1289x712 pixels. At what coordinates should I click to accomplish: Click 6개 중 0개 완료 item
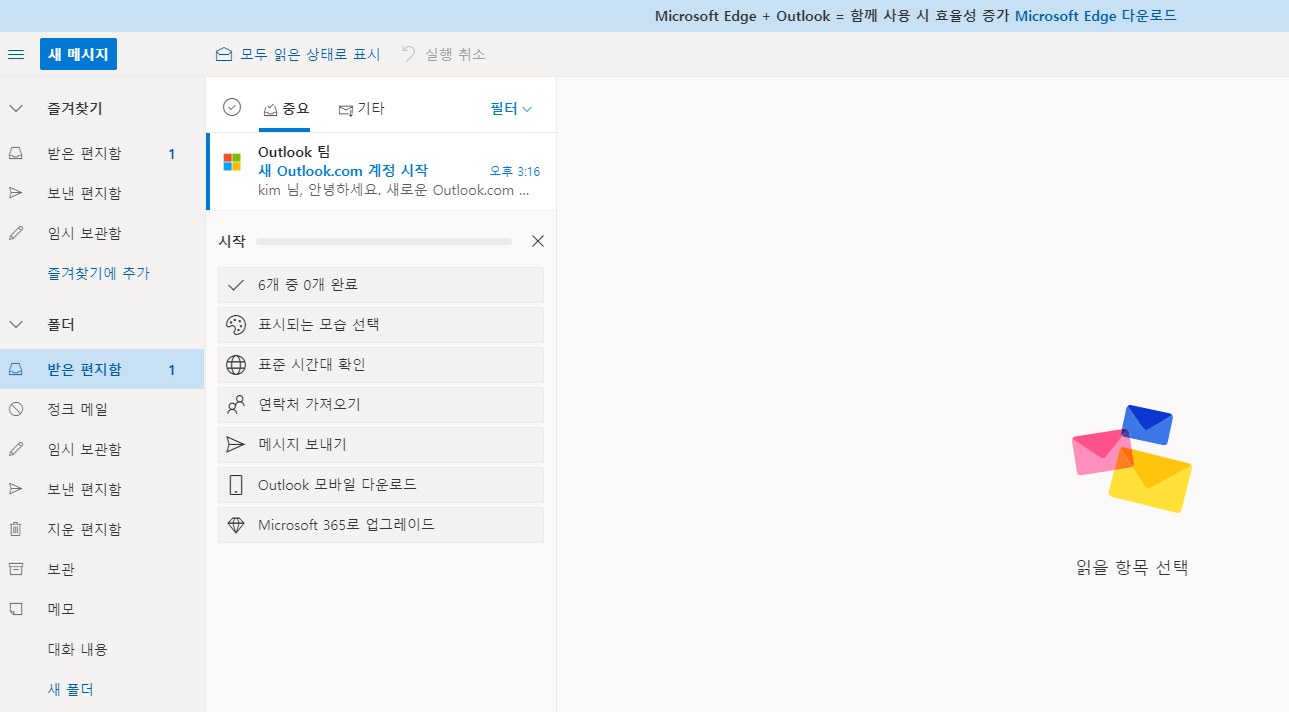click(381, 285)
